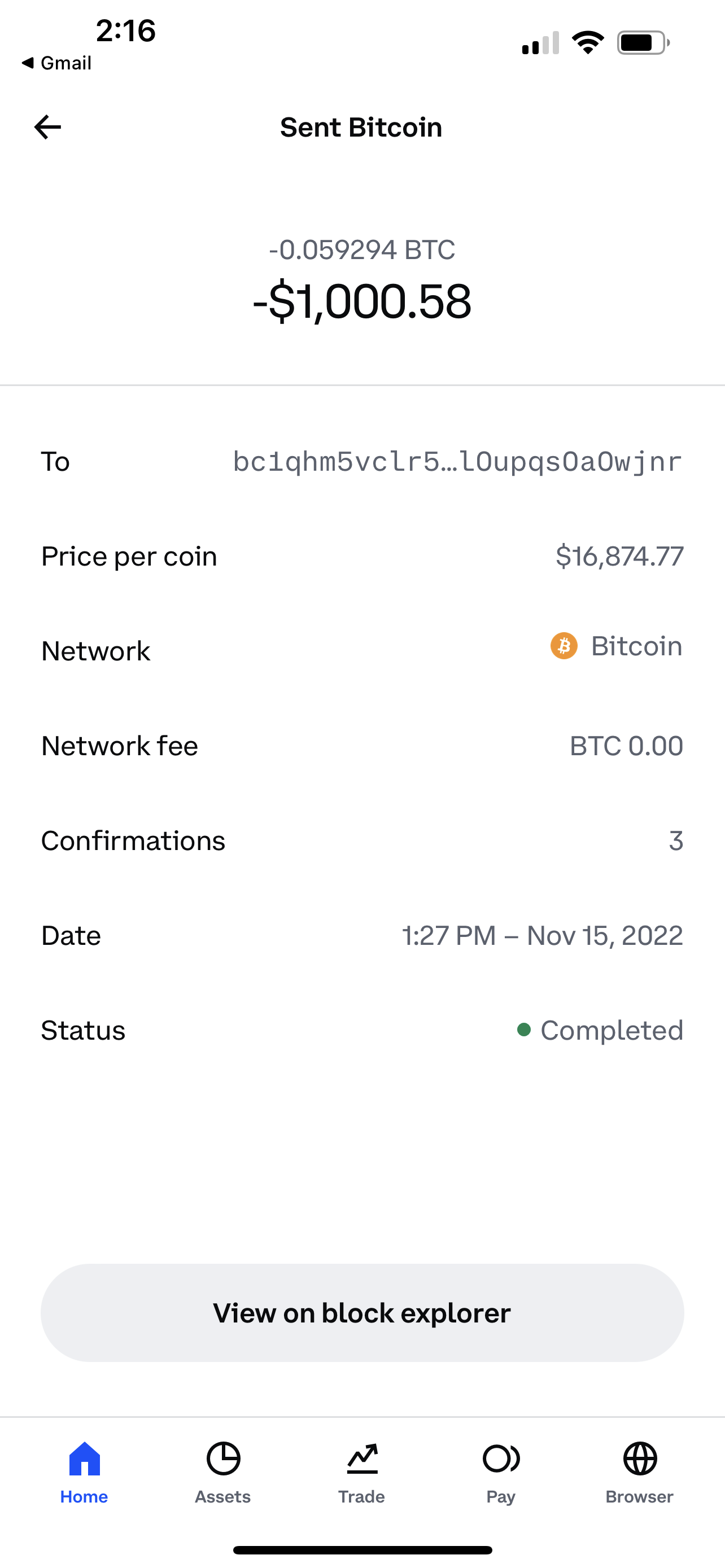Return to Gmail via status bar link
The width and height of the screenshot is (725, 1568).
coord(56,63)
